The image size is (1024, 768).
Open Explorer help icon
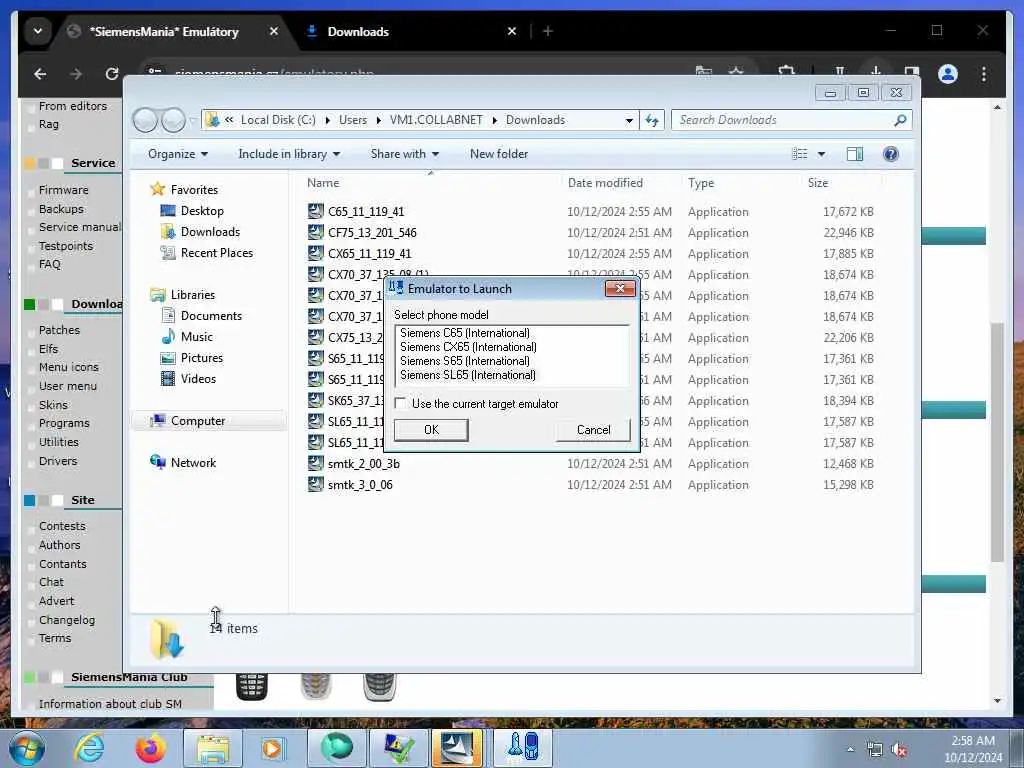tap(890, 154)
